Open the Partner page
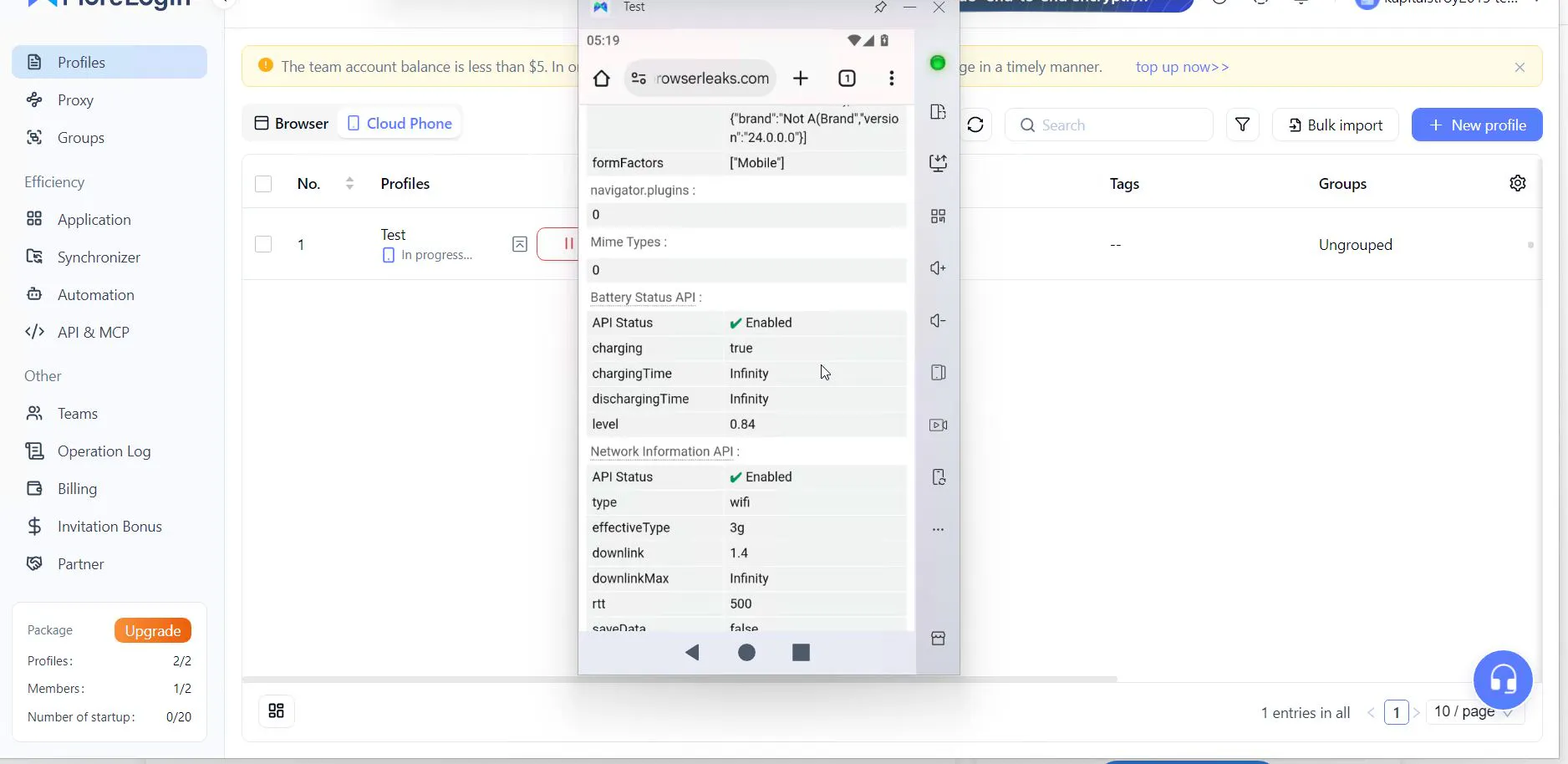The width and height of the screenshot is (1568, 764). 109,563
